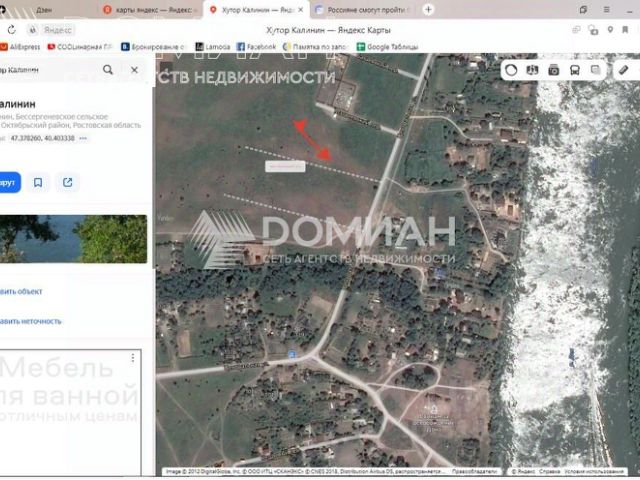Open the Бронирование bookmark
This screenshot has height=480, width=640.
click(x=154, y=47)
